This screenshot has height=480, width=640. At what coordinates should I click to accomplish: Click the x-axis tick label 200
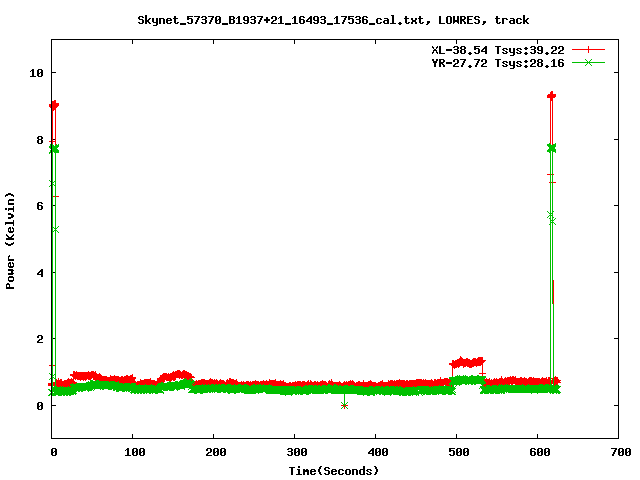point(216,452)
